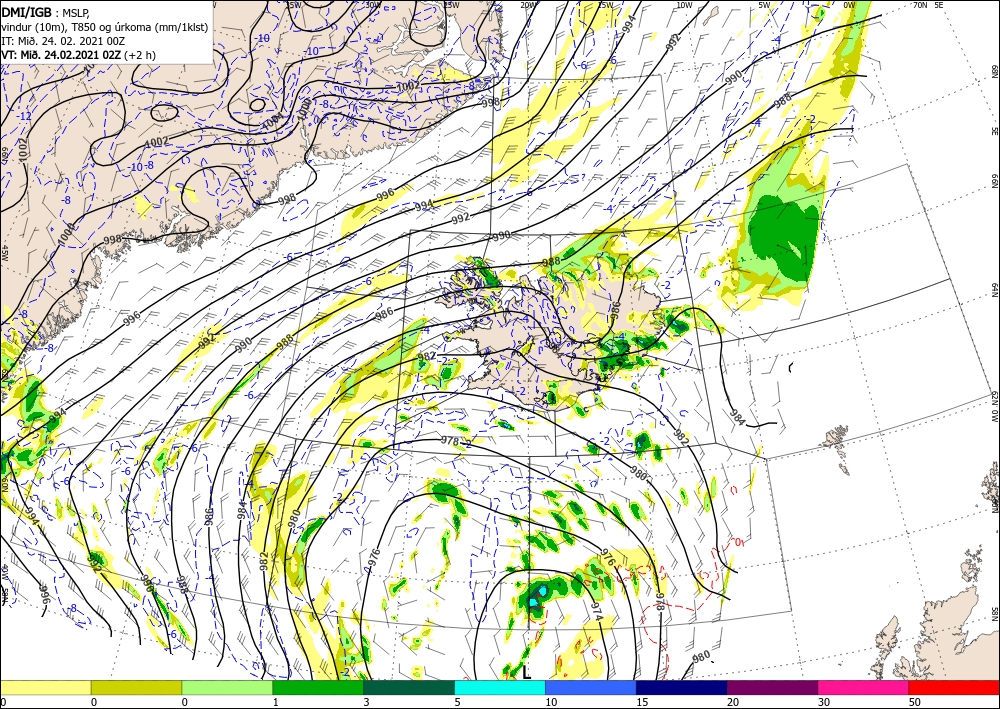Click the olive yellow legend swatch
1000x709 pixels.
136,687
